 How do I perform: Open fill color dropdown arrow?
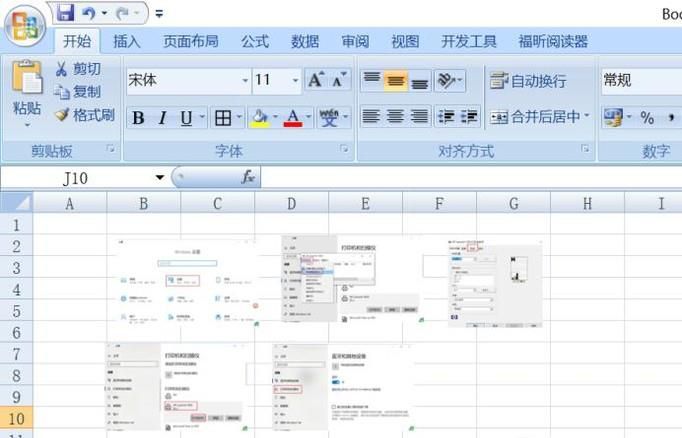click(275, 117)
